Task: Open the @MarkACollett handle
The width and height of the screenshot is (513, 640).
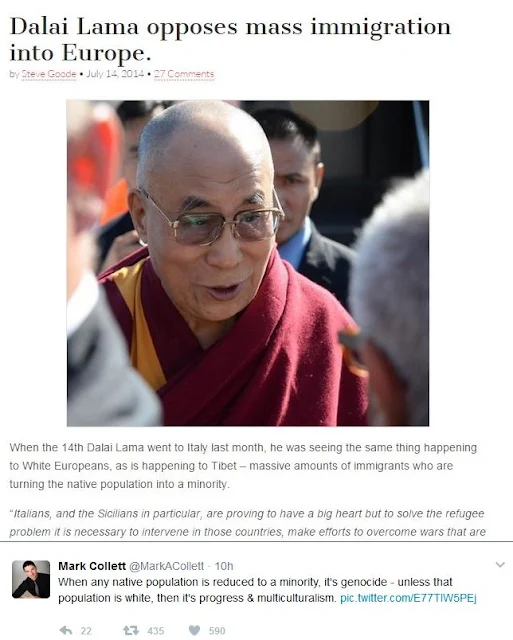Action: point(167,566)
